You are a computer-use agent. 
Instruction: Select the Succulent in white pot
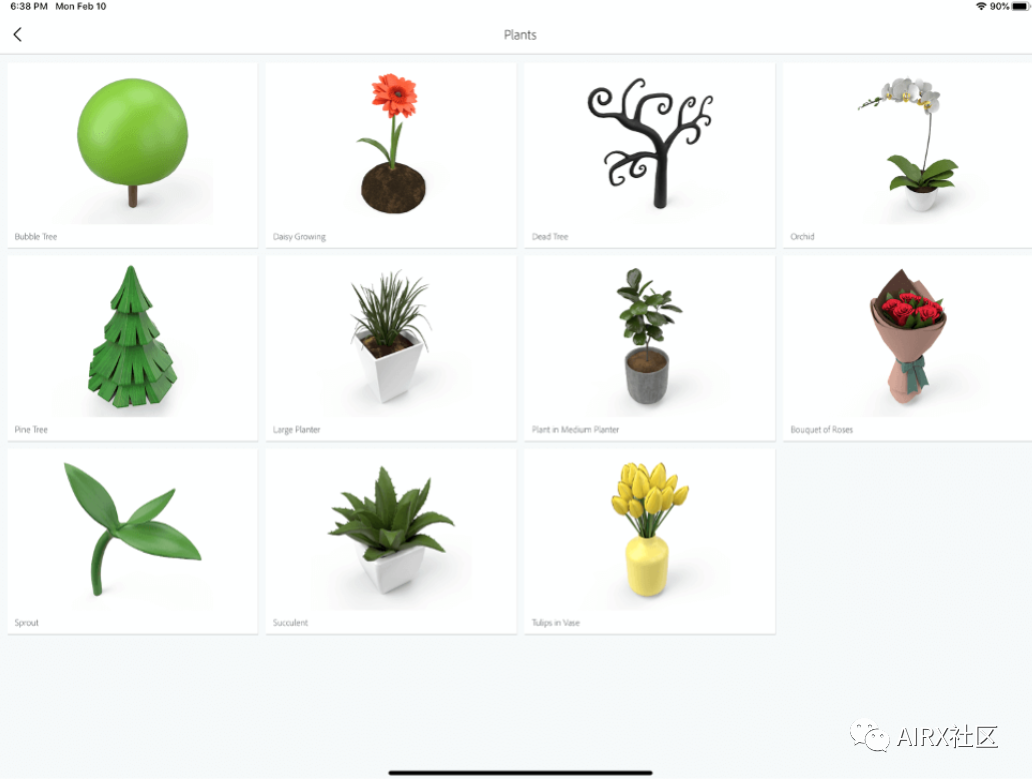pos(391,541)
